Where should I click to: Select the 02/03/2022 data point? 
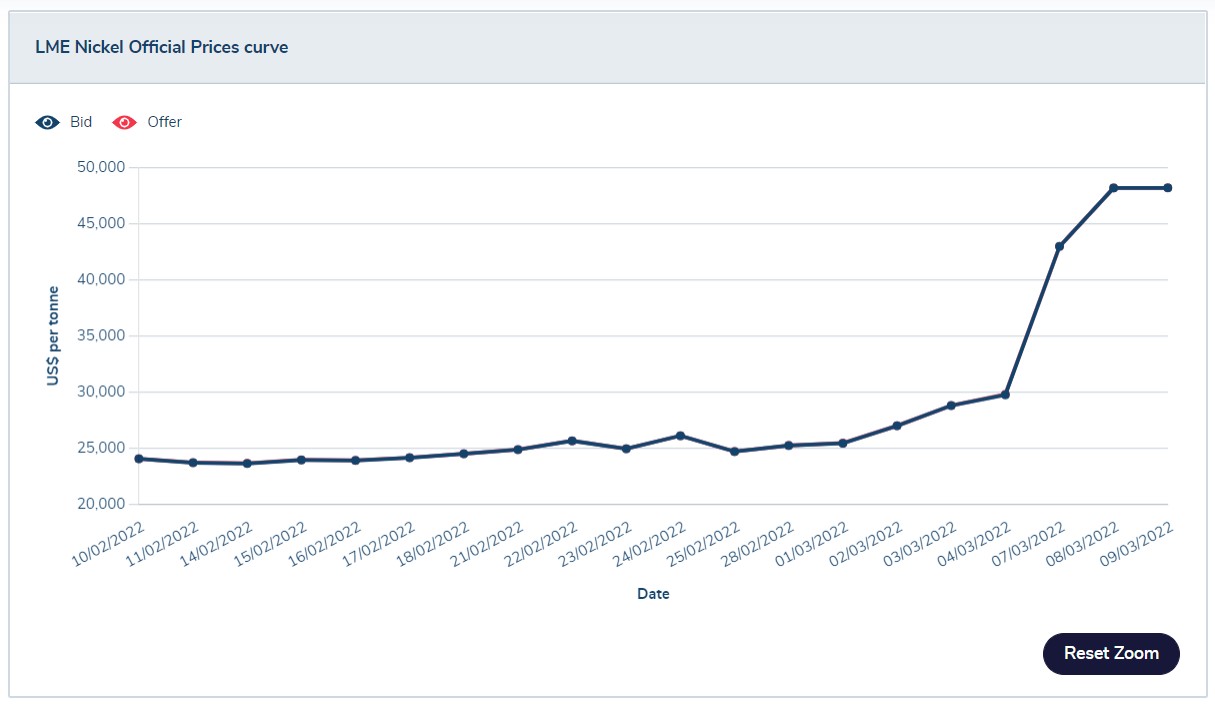point(897,425)
